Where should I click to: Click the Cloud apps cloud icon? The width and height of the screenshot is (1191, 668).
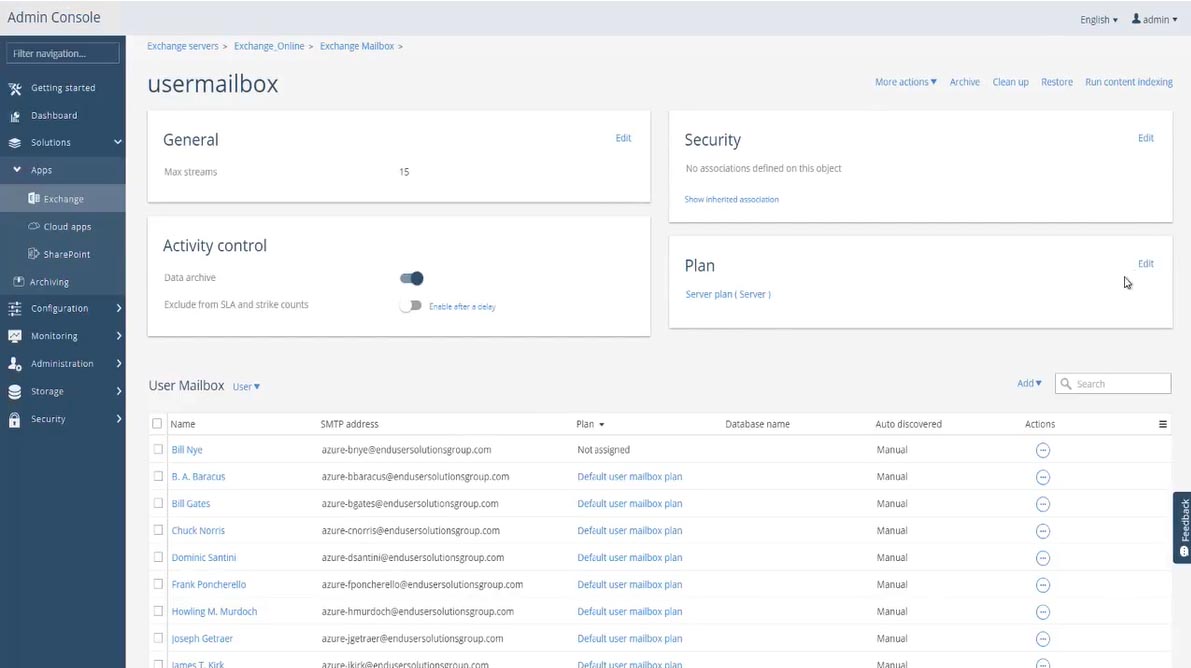point(34,227)
